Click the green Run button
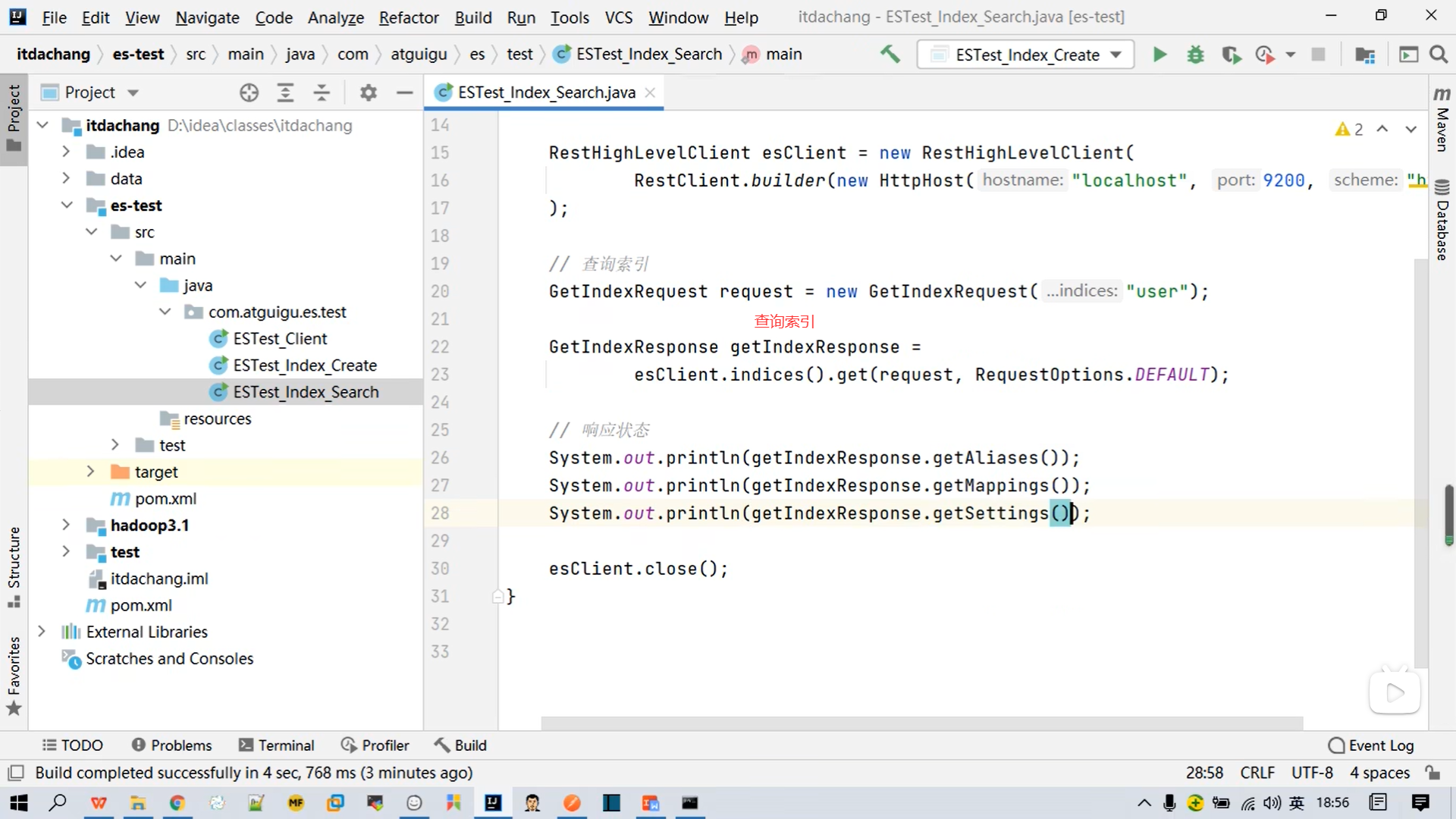The width and height of the screenshot is (1456, 819). pyautogui.click(x=1159, y=55)
